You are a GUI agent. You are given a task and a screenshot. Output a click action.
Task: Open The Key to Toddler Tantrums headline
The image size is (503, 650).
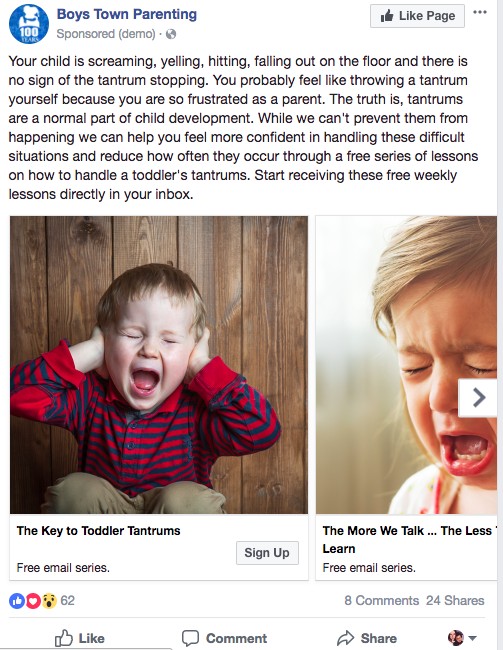(x=98, y=531)
